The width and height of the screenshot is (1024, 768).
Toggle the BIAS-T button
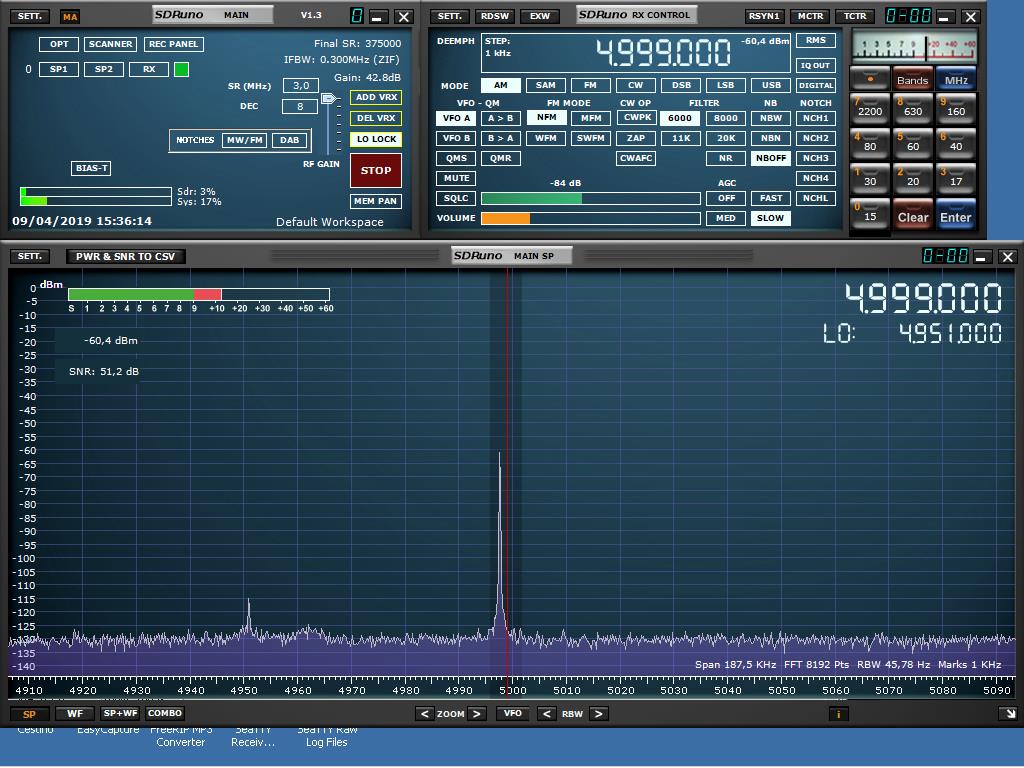coord(91,168)
